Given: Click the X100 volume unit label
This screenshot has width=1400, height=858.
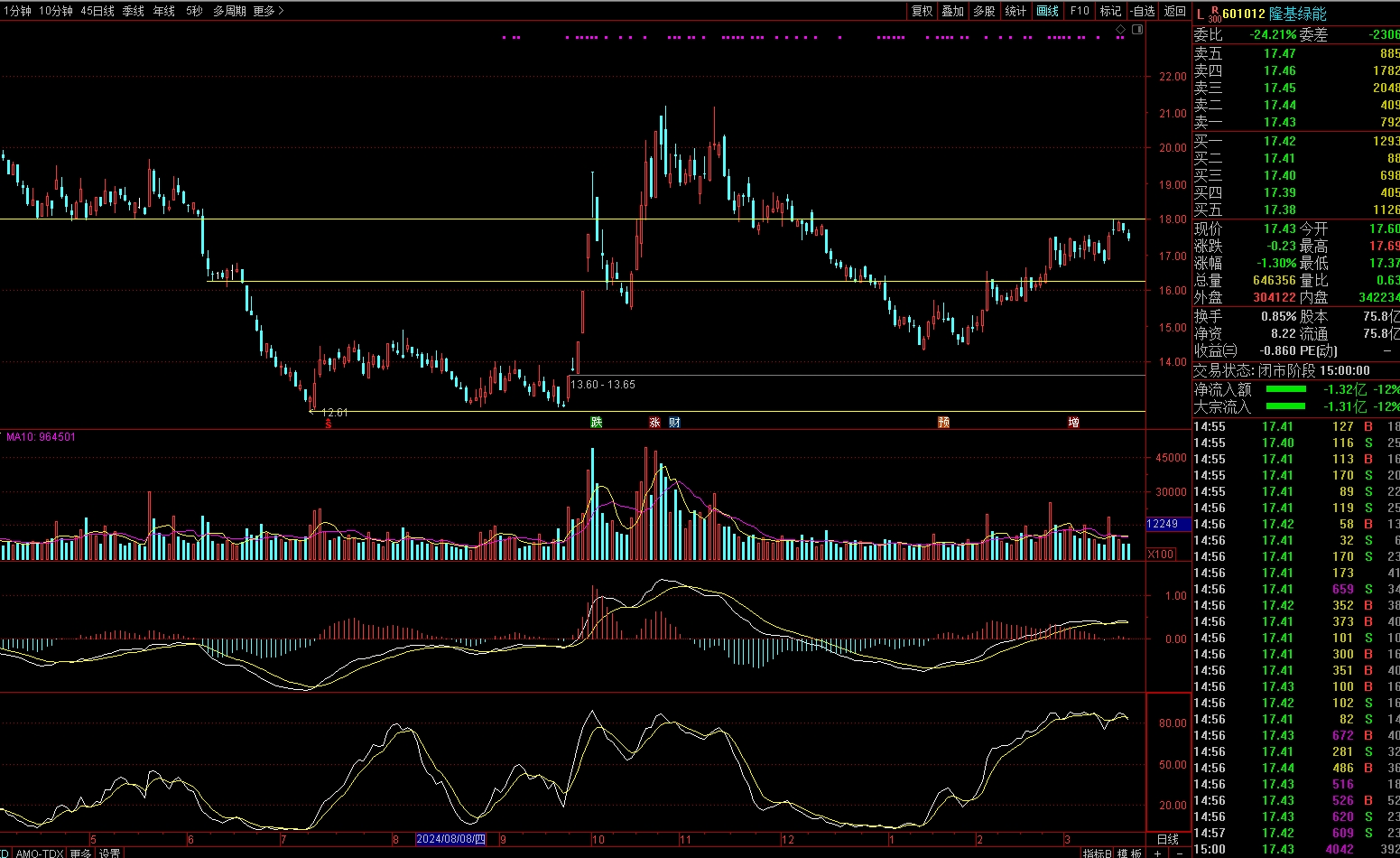Looking at the screenshot, I should (1162, 554).
